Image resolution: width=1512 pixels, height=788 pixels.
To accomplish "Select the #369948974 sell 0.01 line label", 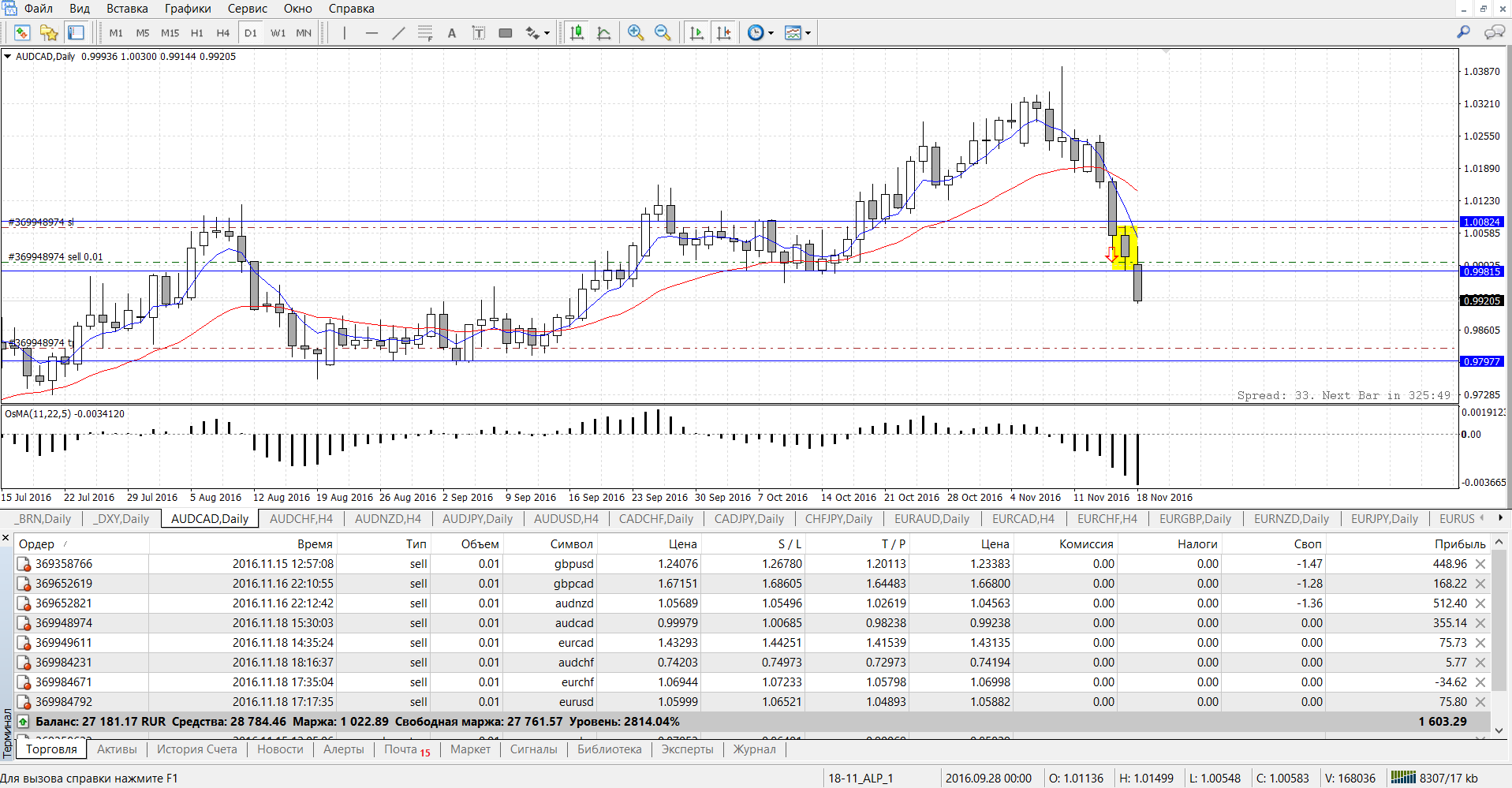I will [55, 256].
